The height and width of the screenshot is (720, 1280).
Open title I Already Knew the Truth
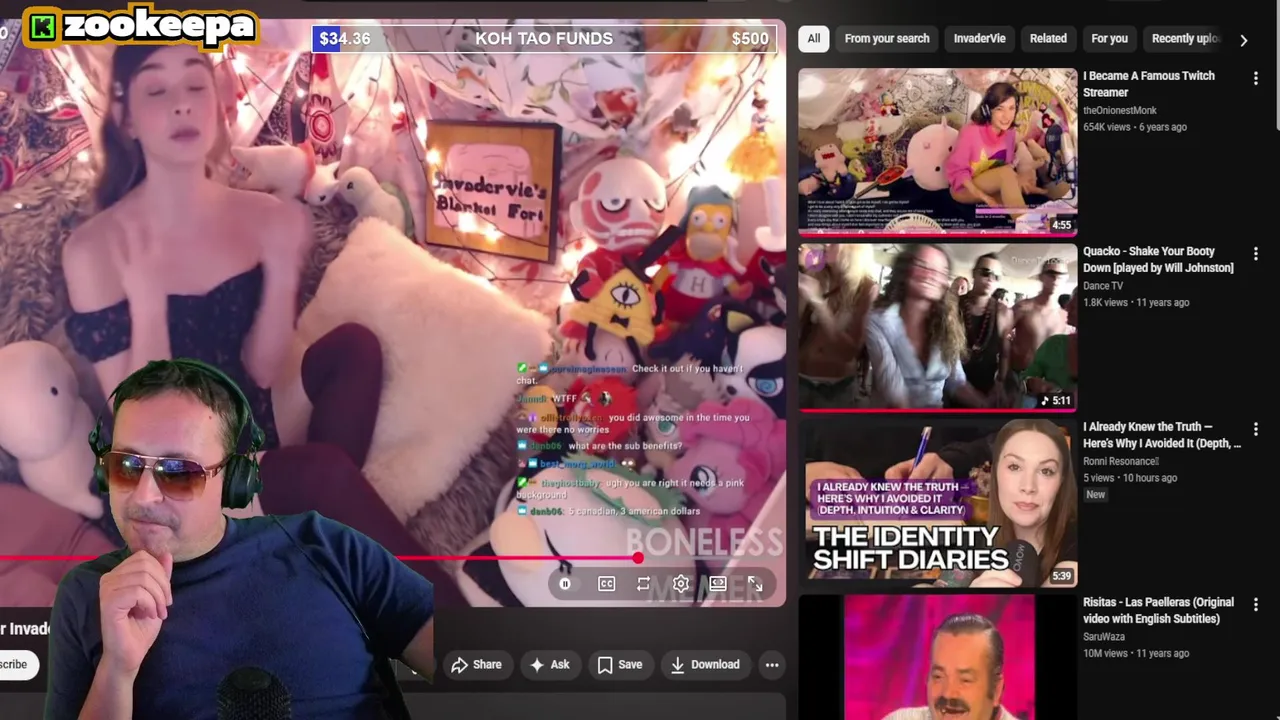[1162, 435]
